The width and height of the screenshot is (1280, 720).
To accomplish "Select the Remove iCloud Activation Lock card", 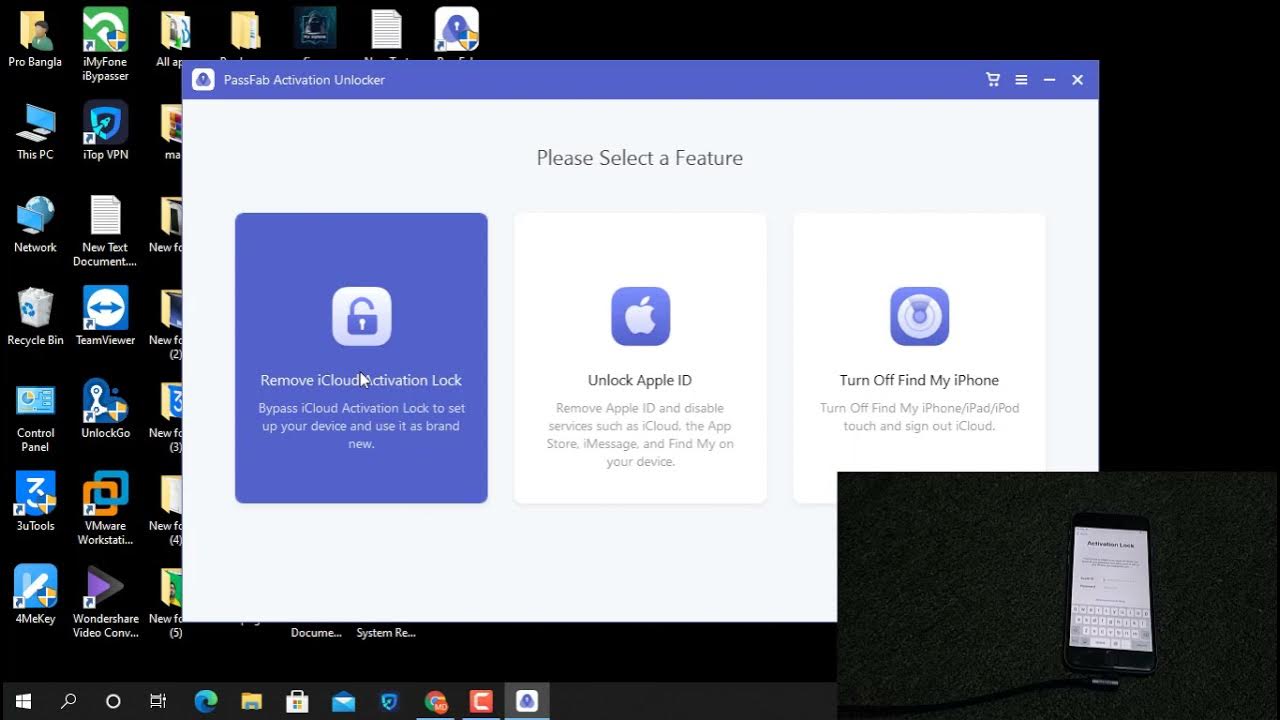I will tap(361, 358).
